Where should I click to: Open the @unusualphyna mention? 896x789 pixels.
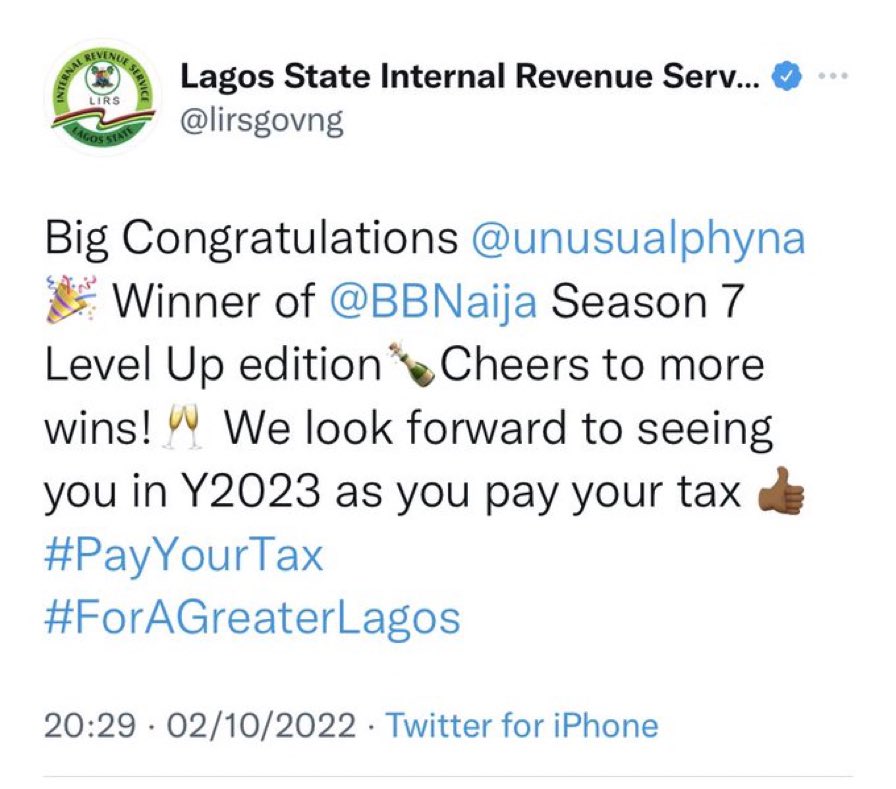637,239
